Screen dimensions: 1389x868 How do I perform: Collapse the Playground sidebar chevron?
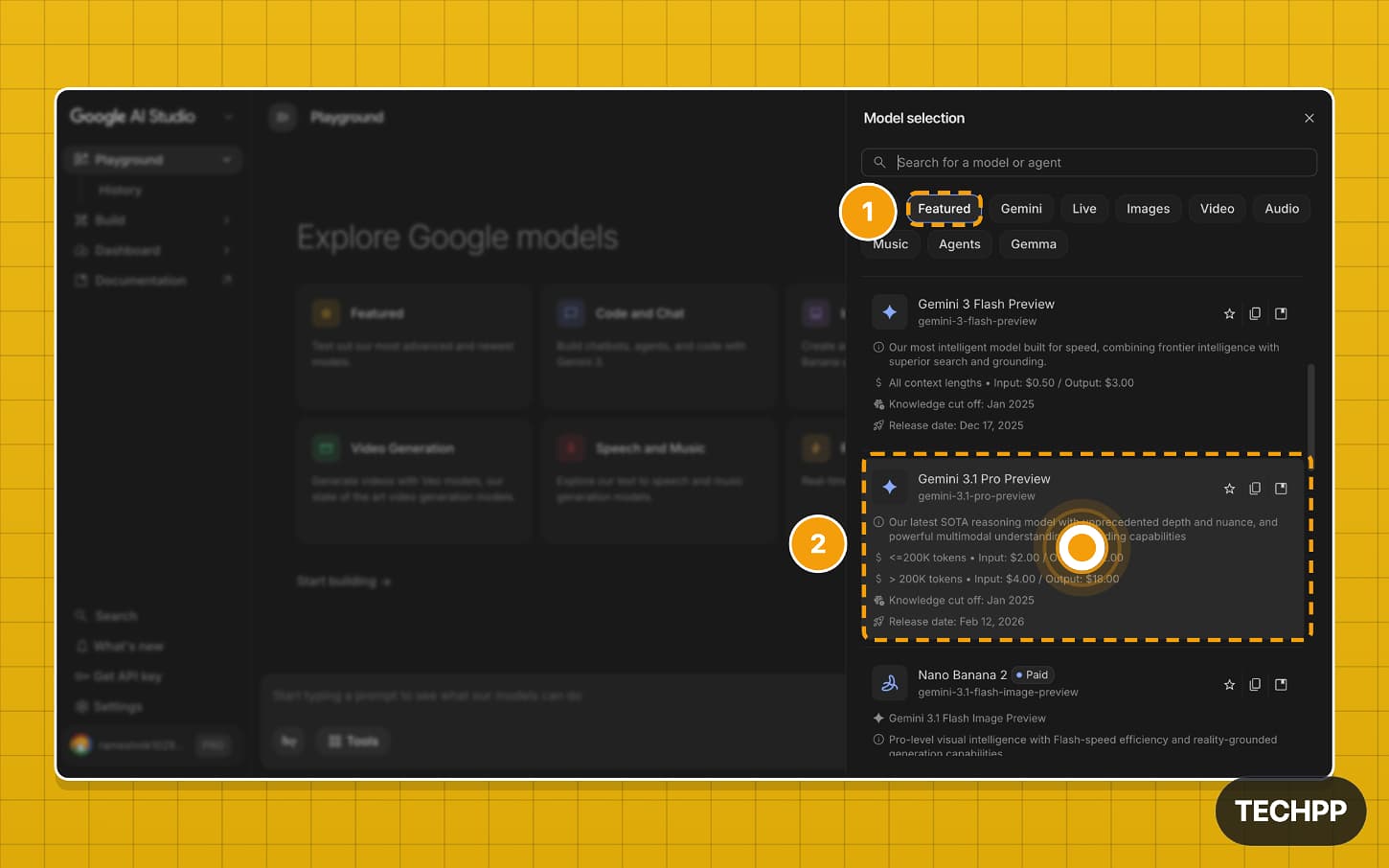tap(227, 159)
